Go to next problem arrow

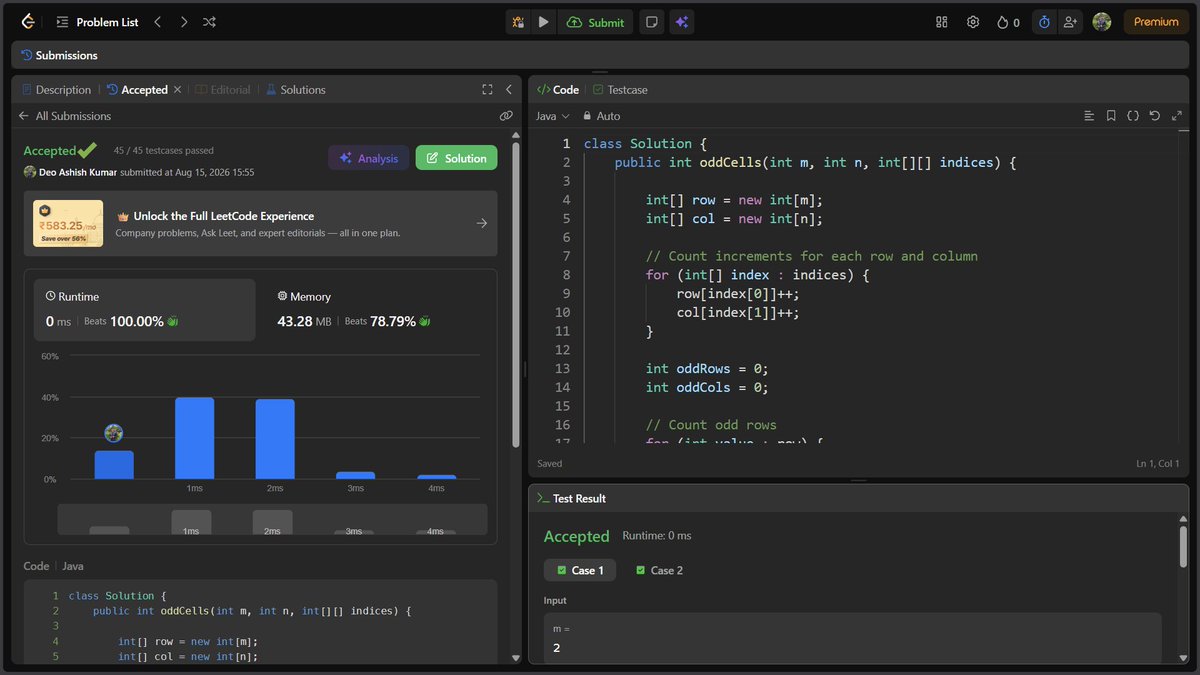(183, 22)
